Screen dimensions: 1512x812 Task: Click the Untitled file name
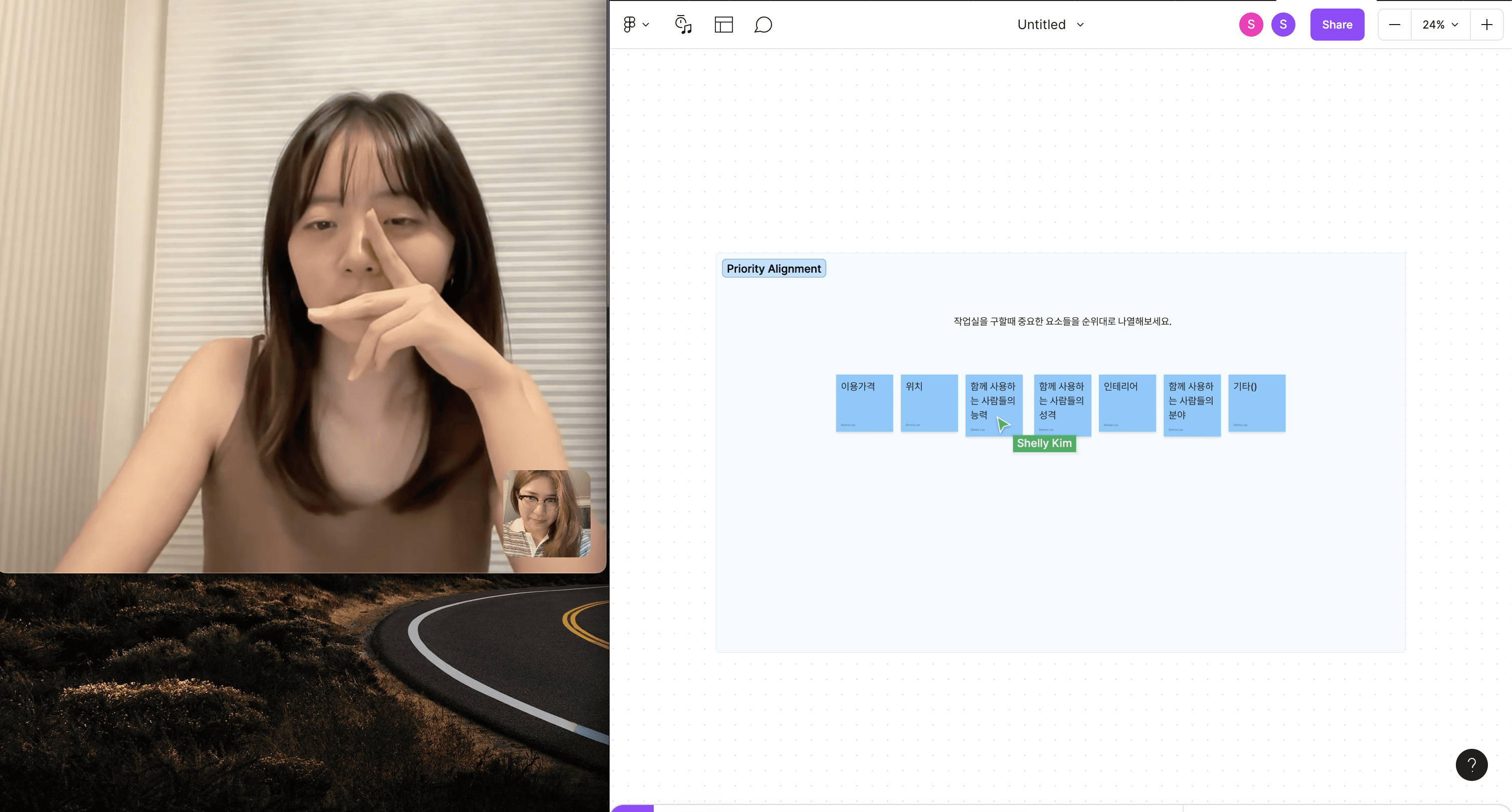(1041, 25)
